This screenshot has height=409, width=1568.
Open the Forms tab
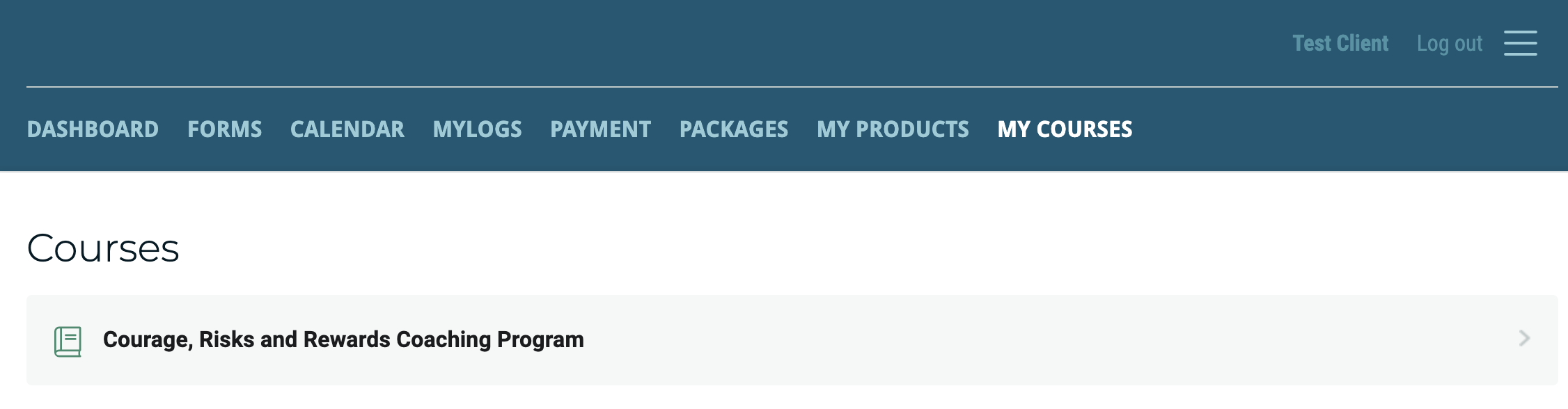[x=224, y=129]
